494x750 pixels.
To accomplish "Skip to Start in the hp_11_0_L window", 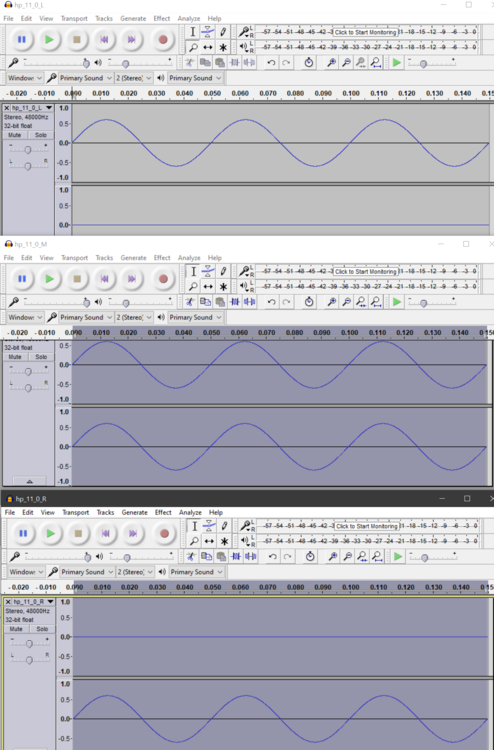I will (104, 40).
